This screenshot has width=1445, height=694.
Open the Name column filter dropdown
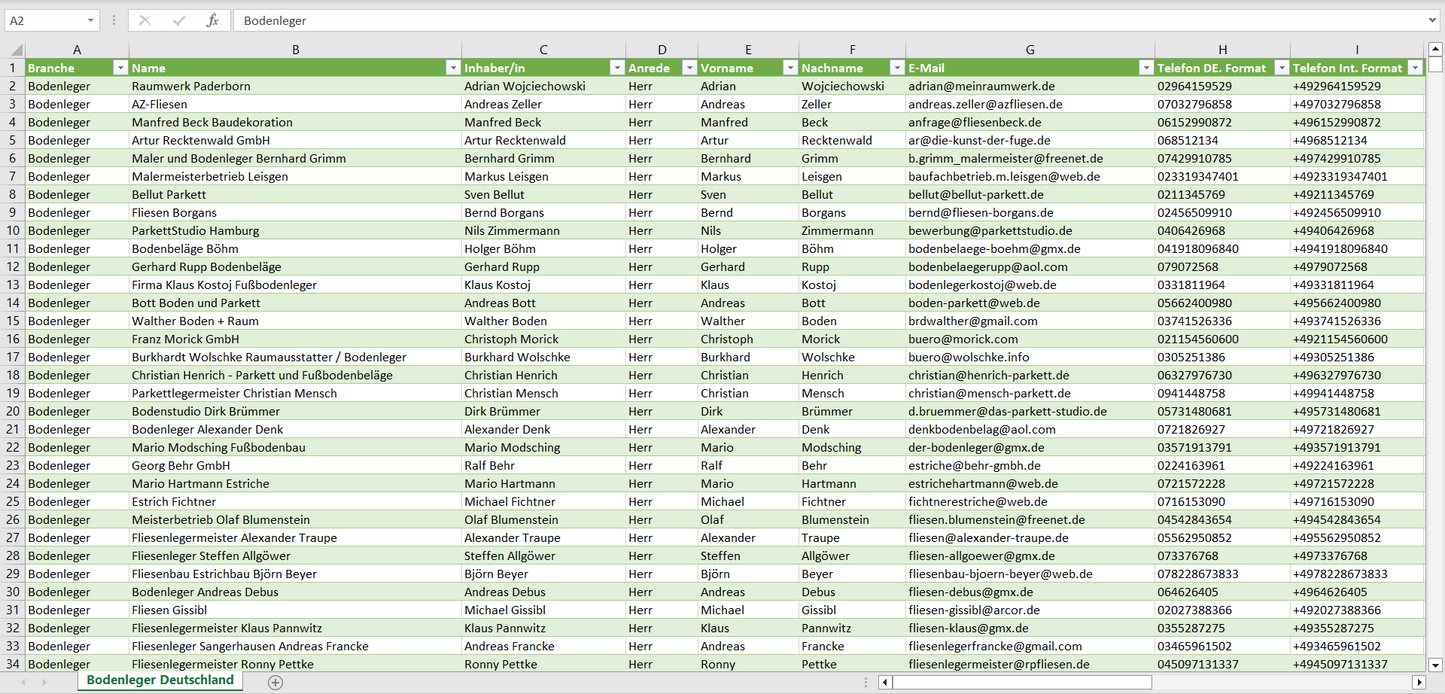click(x=452, y=68)
